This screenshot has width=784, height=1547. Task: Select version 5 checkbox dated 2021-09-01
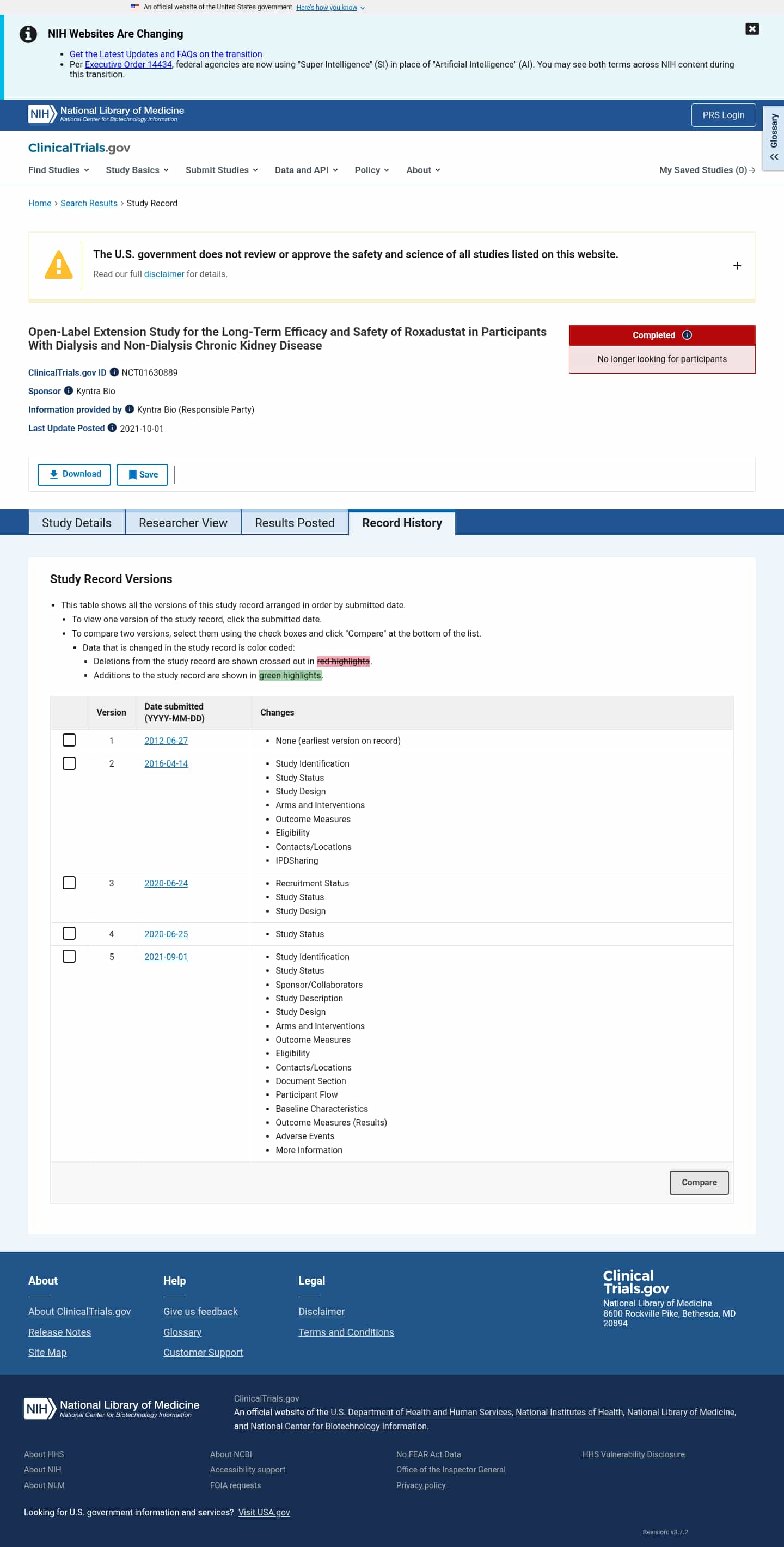69,956
